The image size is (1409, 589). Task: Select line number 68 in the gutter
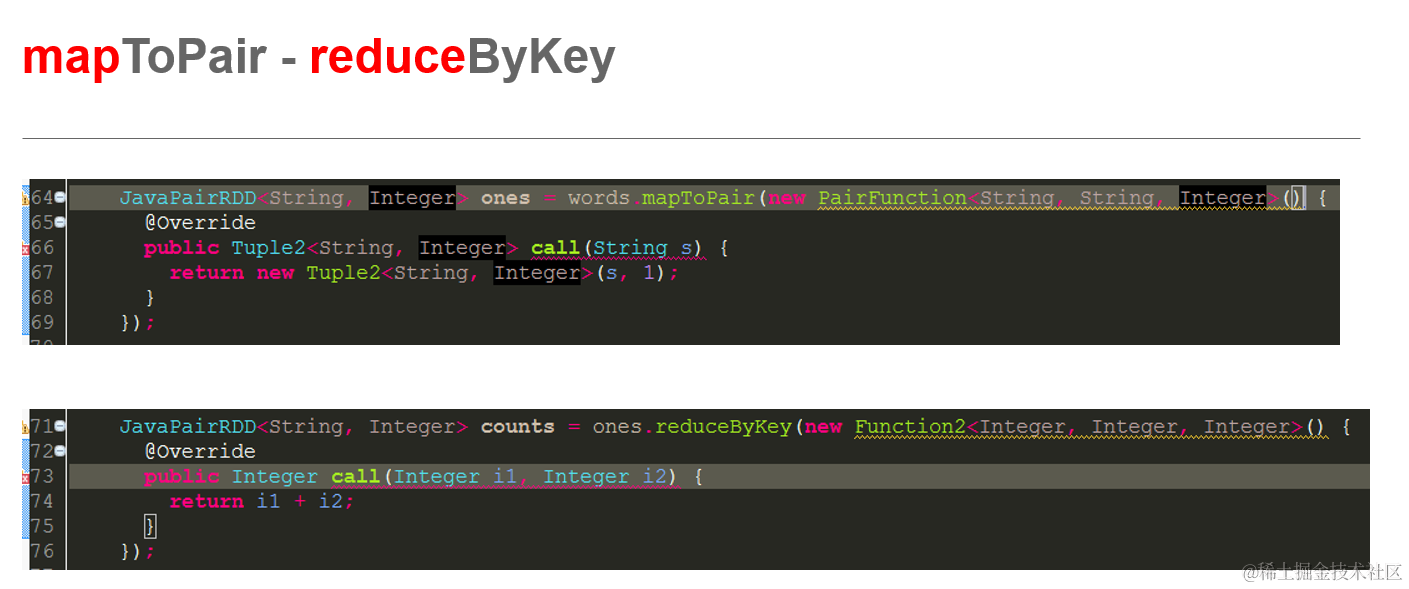click(x=42, y=298)
